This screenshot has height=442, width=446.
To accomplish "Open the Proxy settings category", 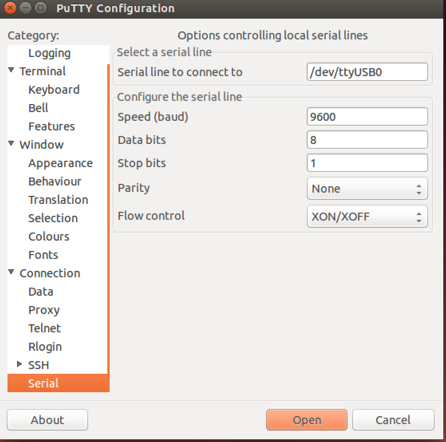I will [44, 310].
